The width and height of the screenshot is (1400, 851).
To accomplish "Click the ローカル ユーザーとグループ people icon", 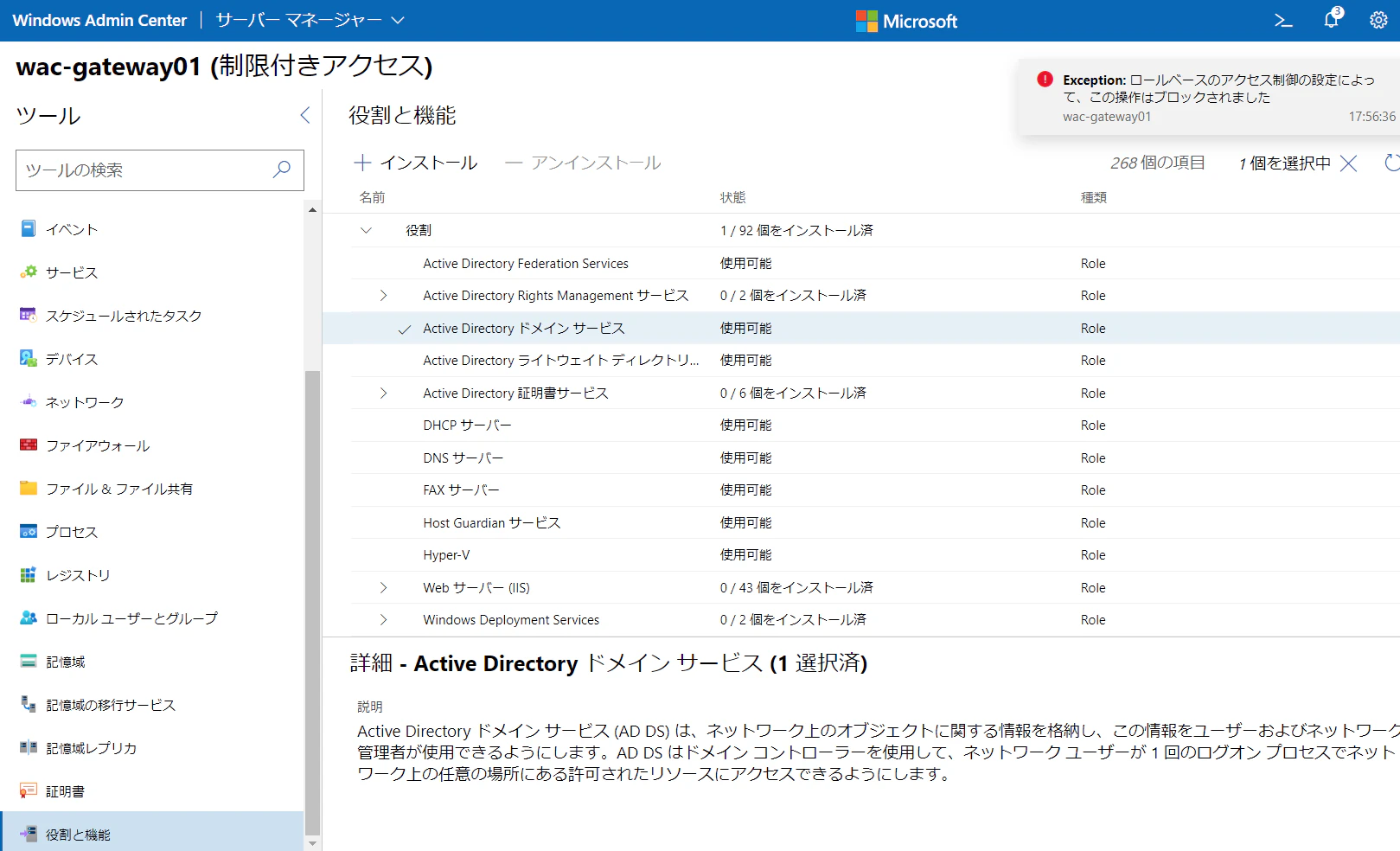I will coord(29,617).
